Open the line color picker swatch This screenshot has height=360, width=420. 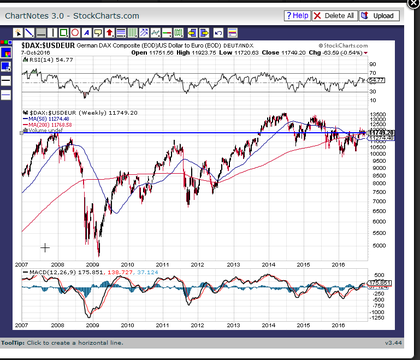6,53
